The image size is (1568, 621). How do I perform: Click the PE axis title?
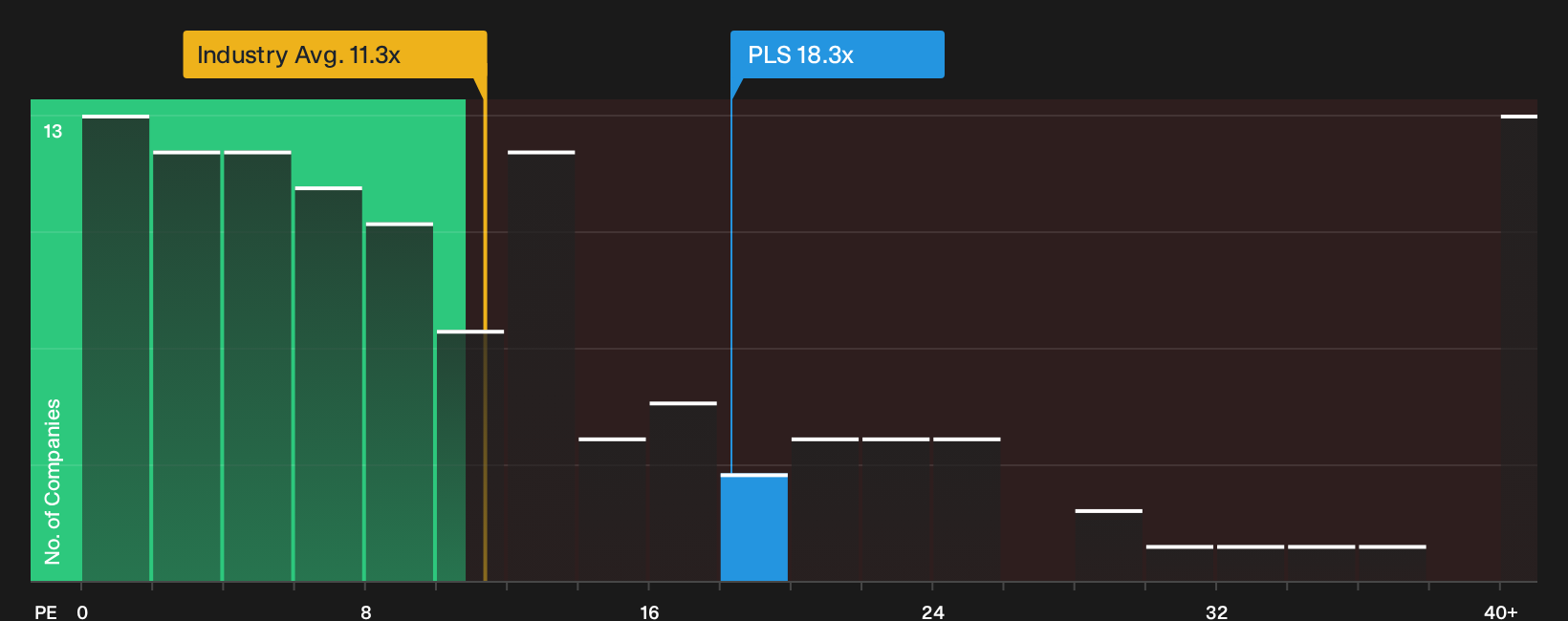(x=46, y=611)
